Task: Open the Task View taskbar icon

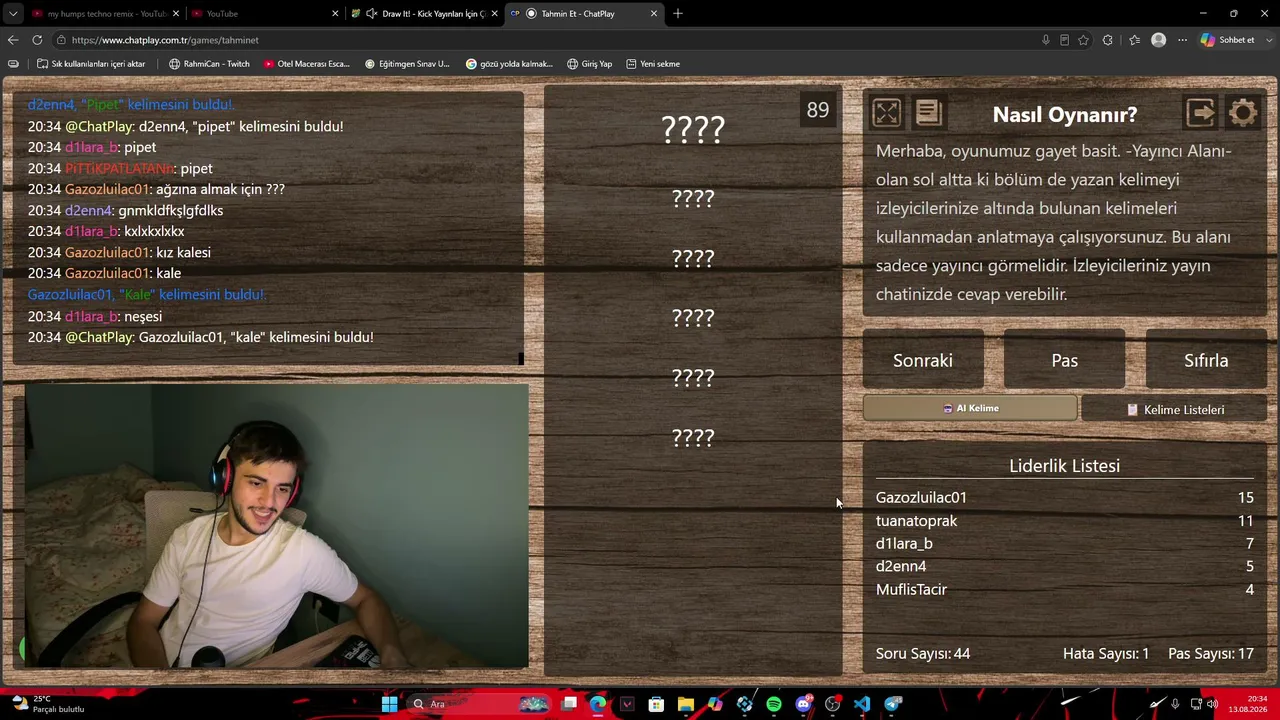Action: click(x=568, y=704)
